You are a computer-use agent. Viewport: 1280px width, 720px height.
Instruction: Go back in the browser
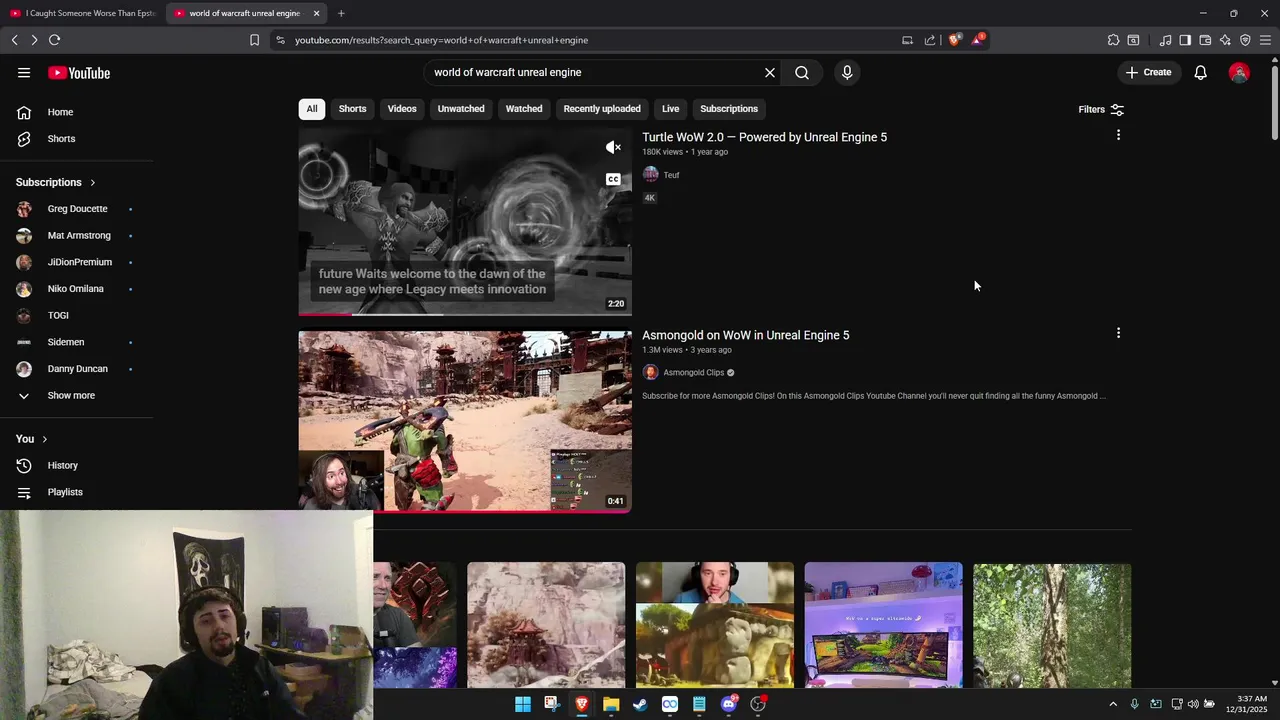tap(14, 40)
